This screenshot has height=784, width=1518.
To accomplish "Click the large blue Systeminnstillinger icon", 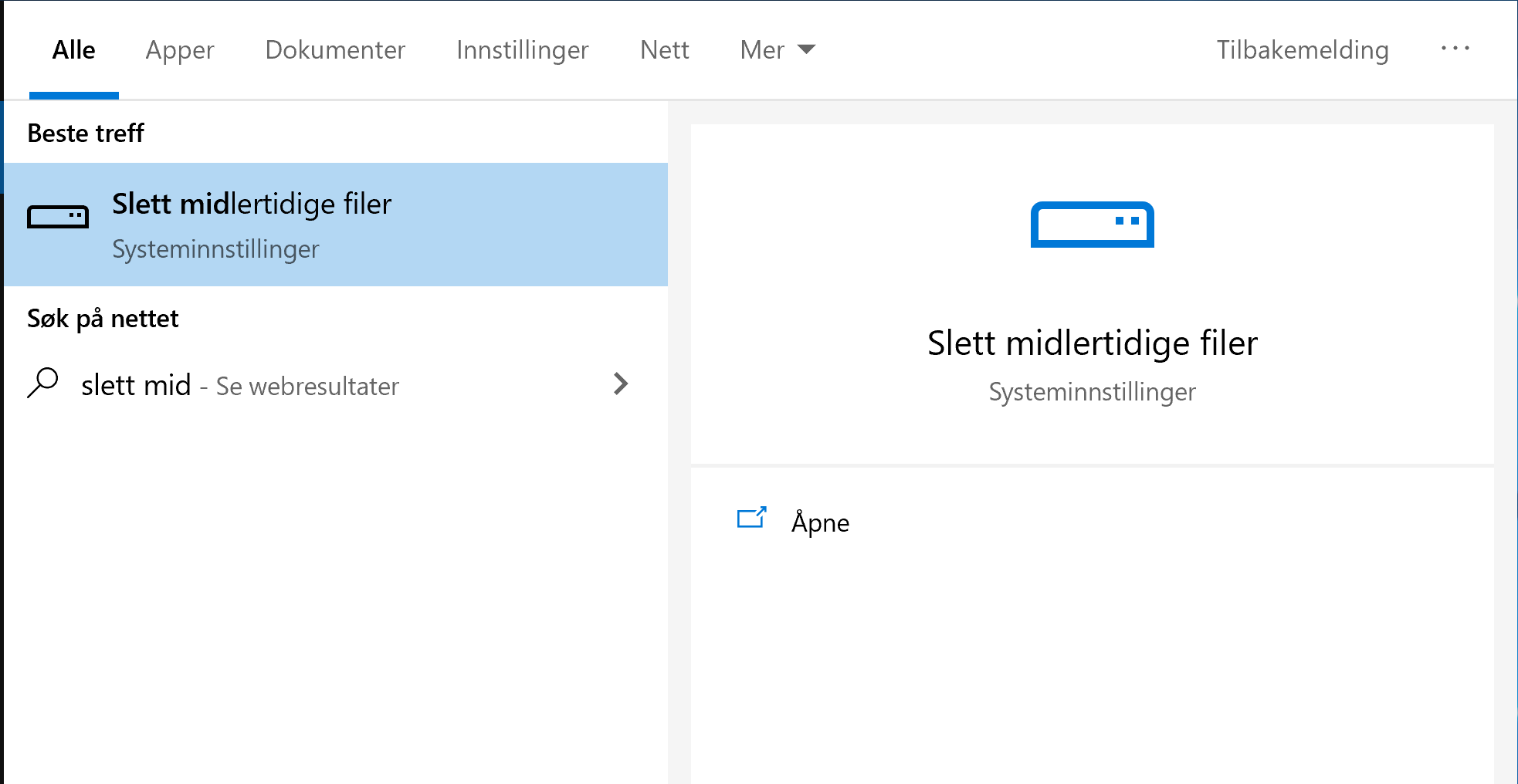I will (1092, 225).
